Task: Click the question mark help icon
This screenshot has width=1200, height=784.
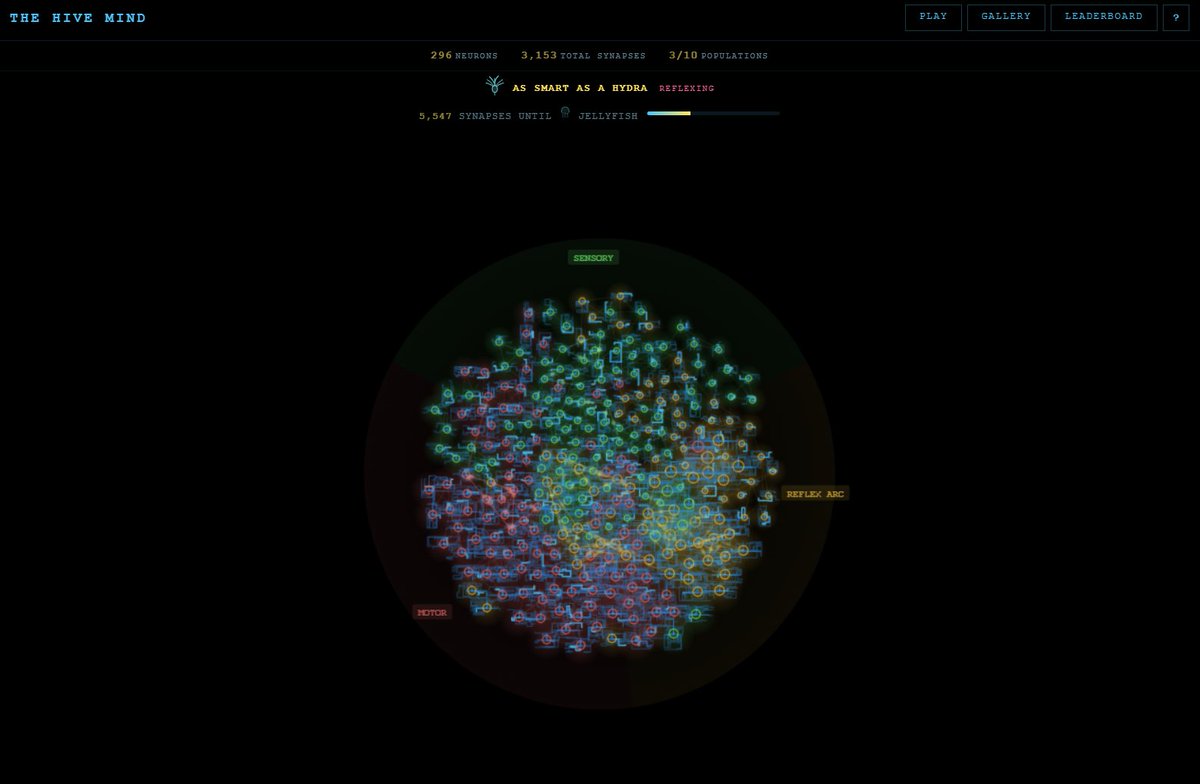Action: tap(1175, 17)
